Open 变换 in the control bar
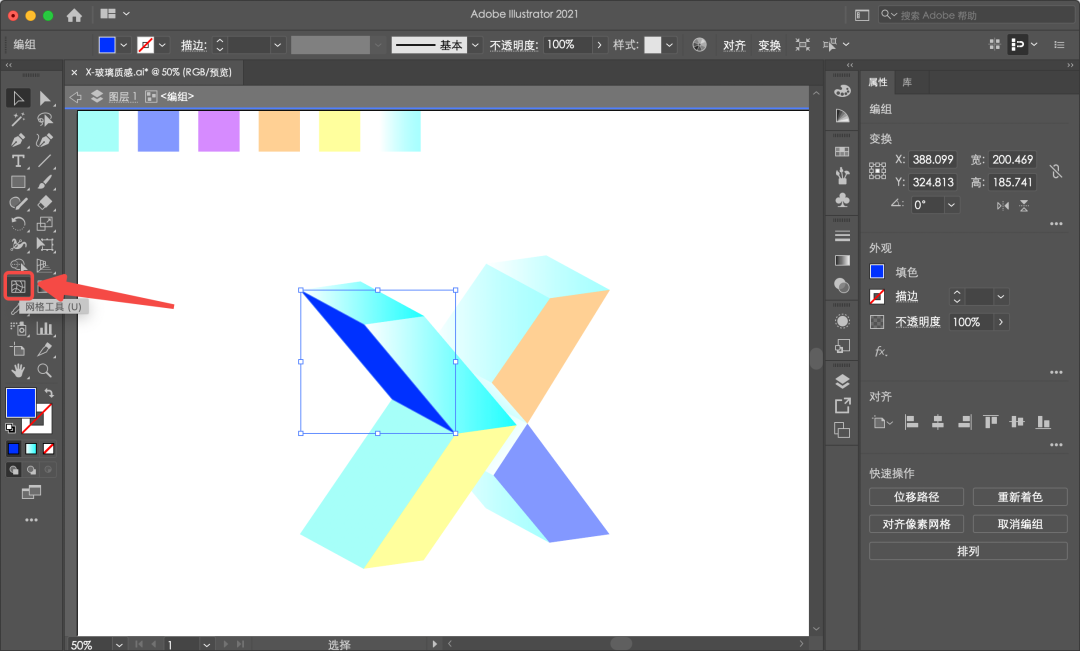 tap(769, 45)
